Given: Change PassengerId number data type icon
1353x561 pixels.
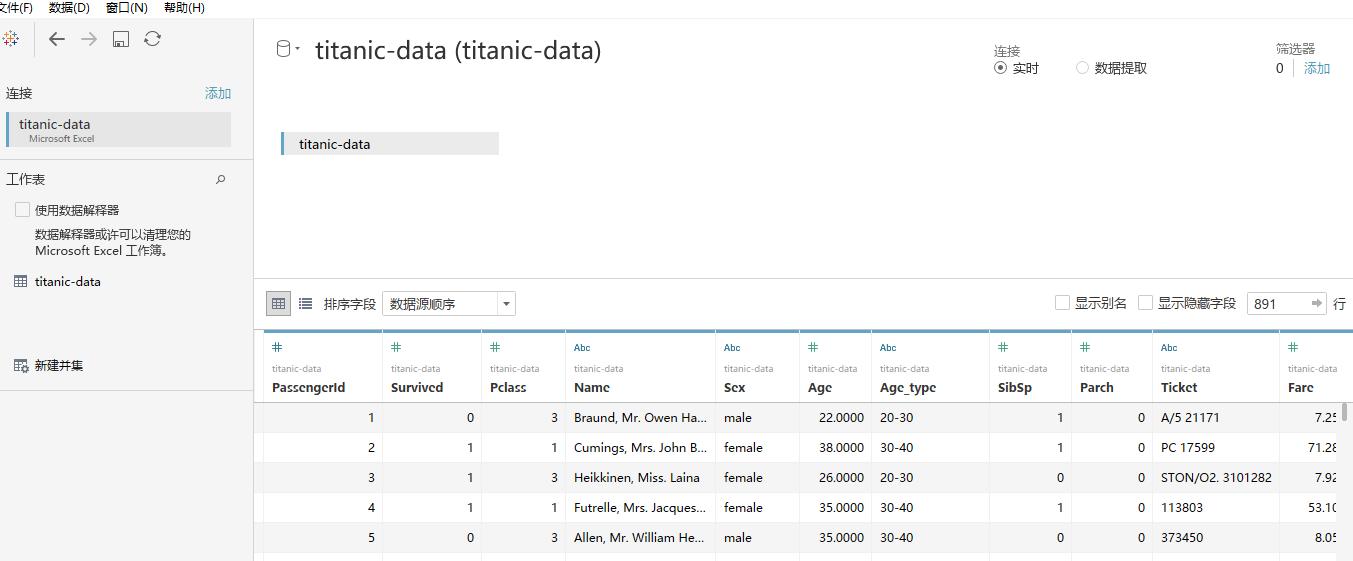Looking at the screenshot, I should click(x=277, y=347).
